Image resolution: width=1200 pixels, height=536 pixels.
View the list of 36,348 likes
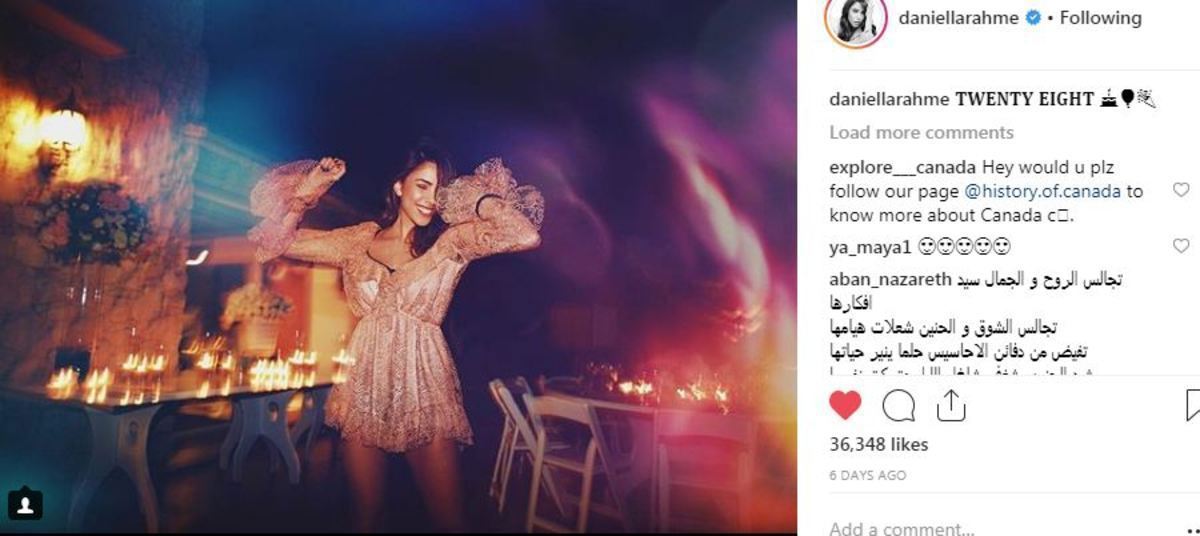tap(879, 444)
